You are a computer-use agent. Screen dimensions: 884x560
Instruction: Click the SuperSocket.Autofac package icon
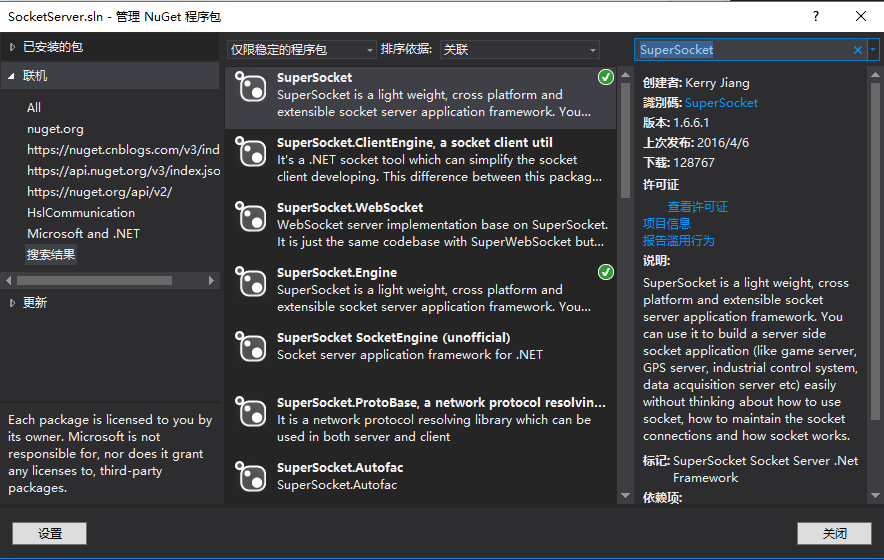[250, 477]
